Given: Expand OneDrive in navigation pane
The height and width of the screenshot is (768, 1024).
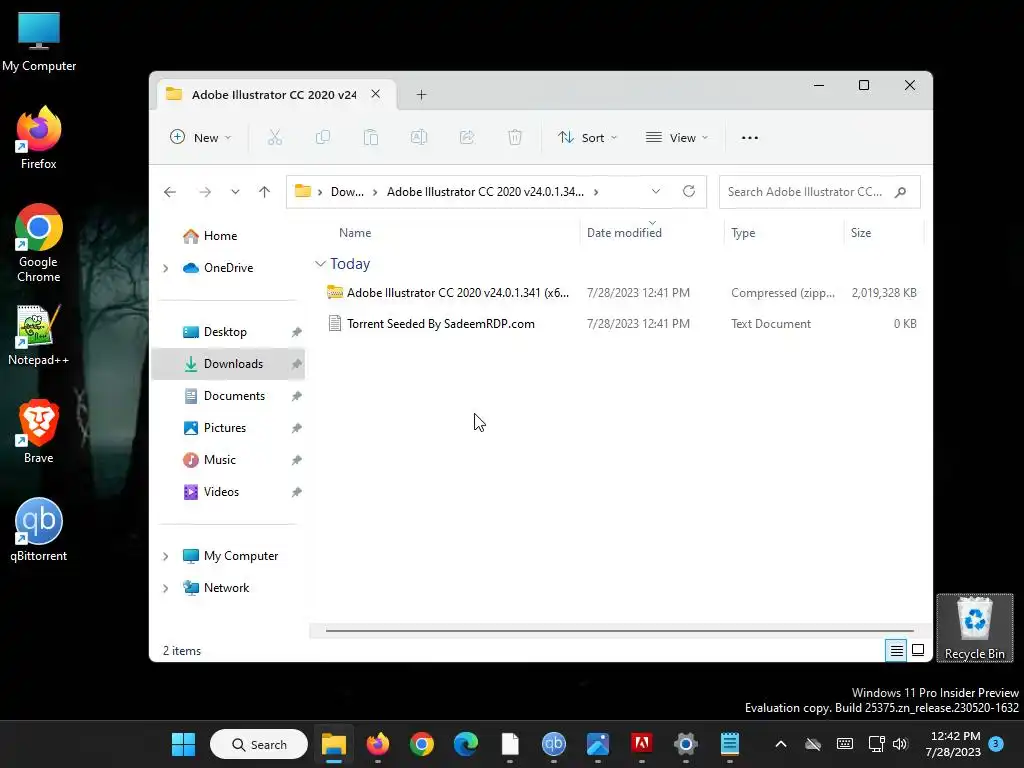Looking at the screenshot, I should [x=166, y=268].
